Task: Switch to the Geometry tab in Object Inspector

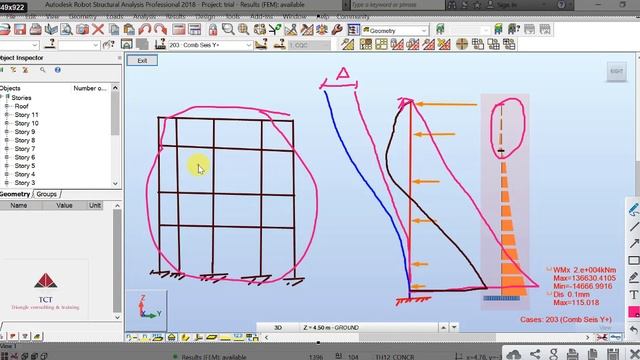Action: point(15,194)
